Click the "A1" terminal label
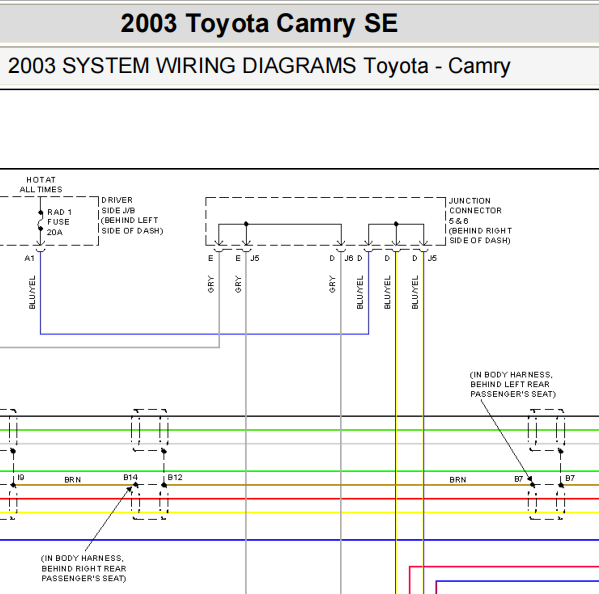Viewport: 599px width, 594px height. (x=29, y=258)
